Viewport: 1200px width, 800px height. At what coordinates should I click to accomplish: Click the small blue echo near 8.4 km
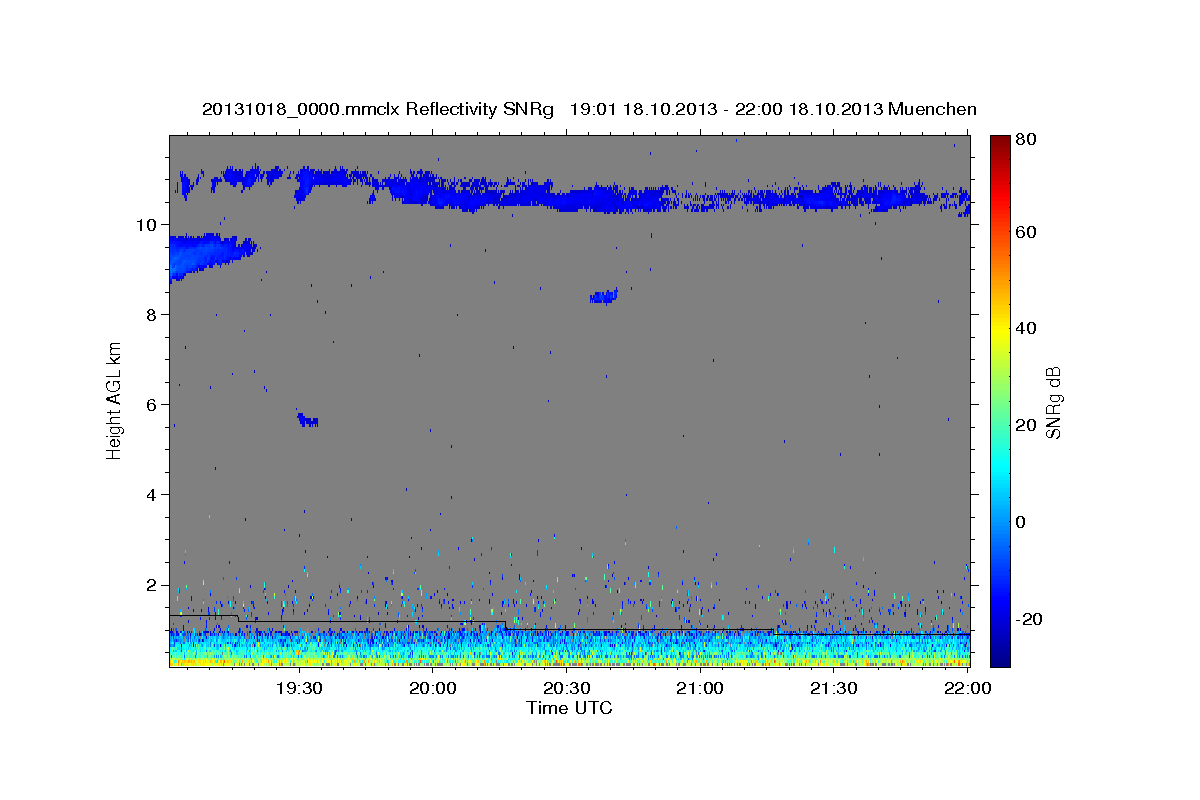coord(604,296)
